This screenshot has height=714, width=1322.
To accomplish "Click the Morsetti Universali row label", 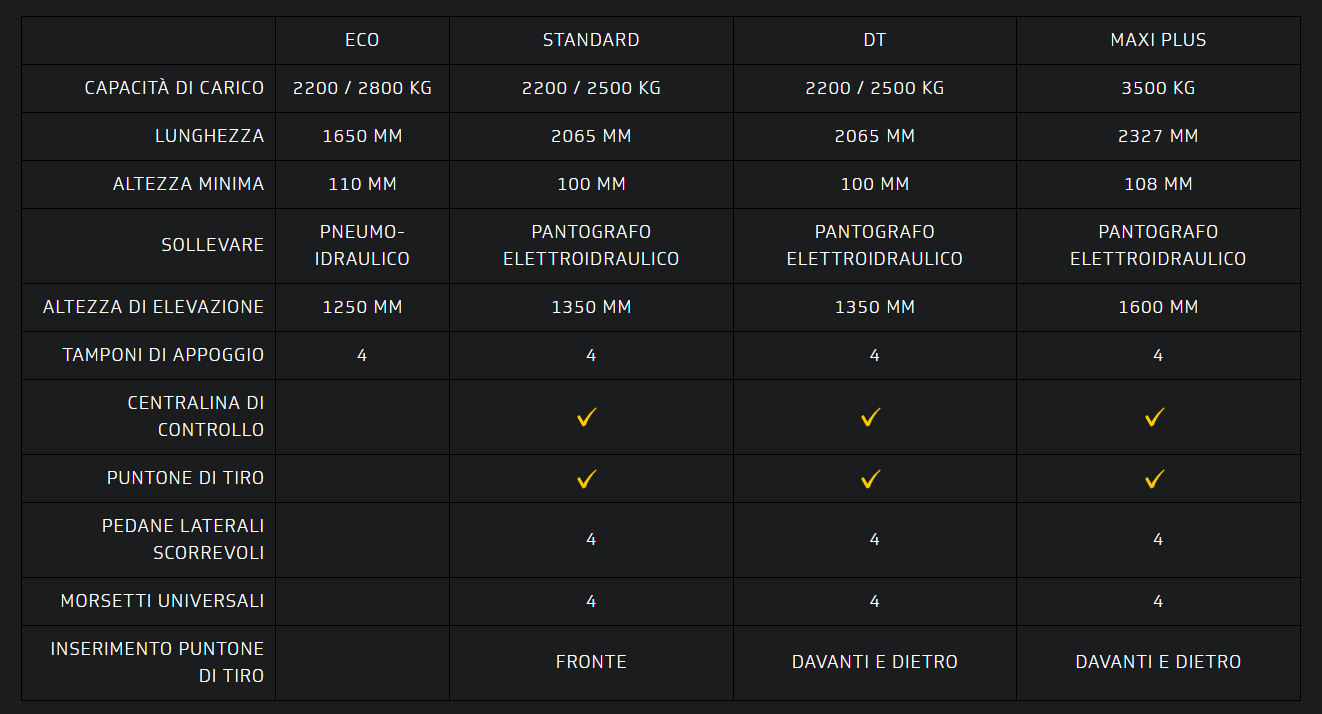I will [x=162, y=601].
